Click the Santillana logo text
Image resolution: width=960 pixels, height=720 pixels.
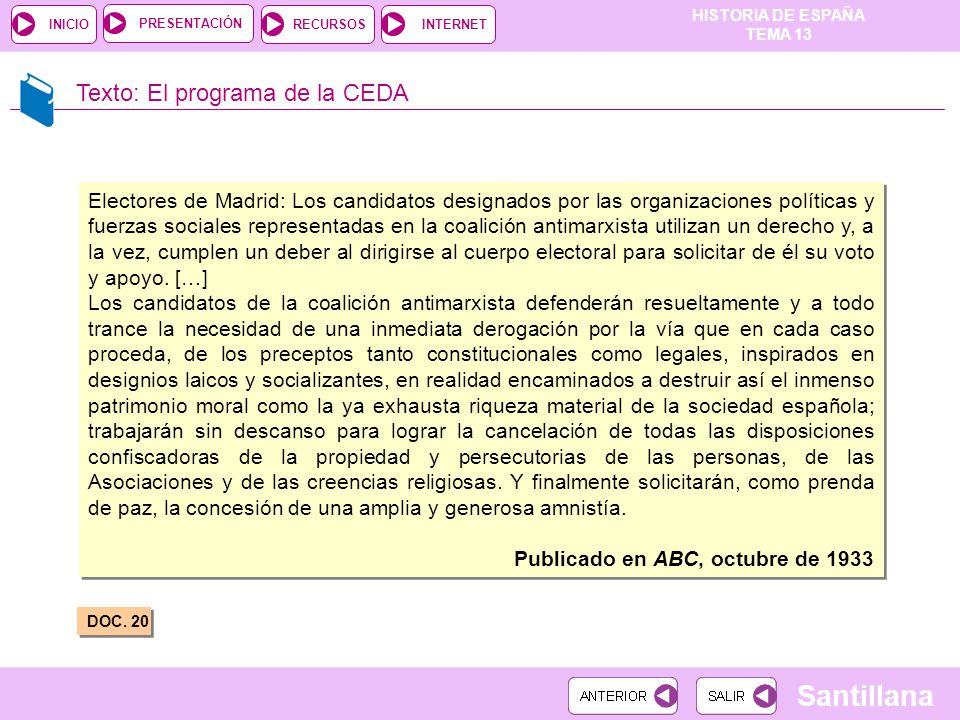(864, 696)
